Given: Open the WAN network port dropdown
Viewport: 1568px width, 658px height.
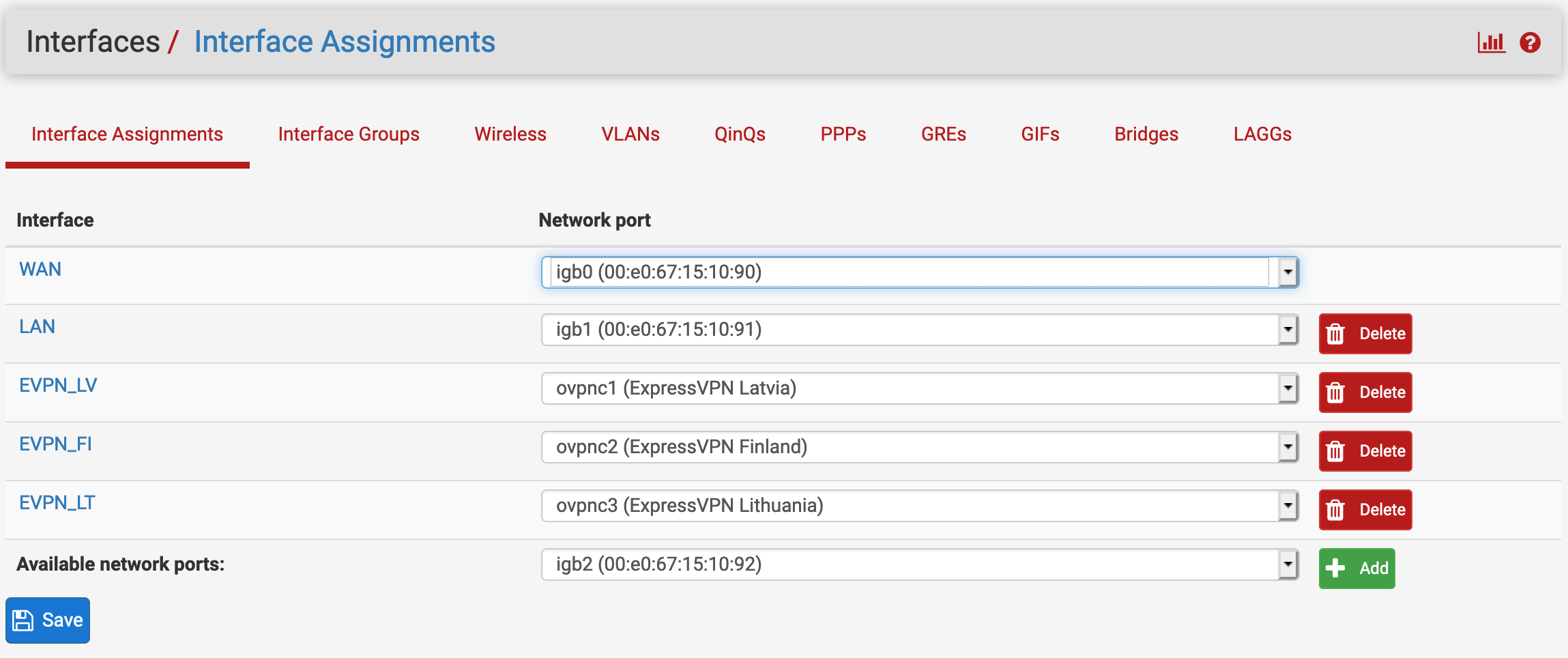Looking at the screenshot, I should 1287,272.
